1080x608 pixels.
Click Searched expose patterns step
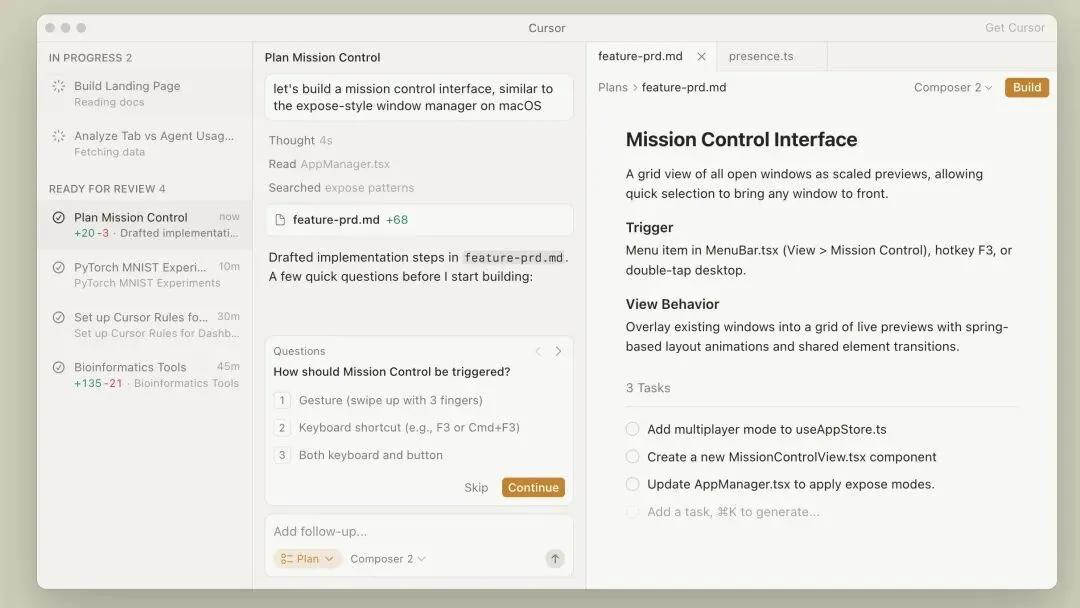click(x=341, y=187)
